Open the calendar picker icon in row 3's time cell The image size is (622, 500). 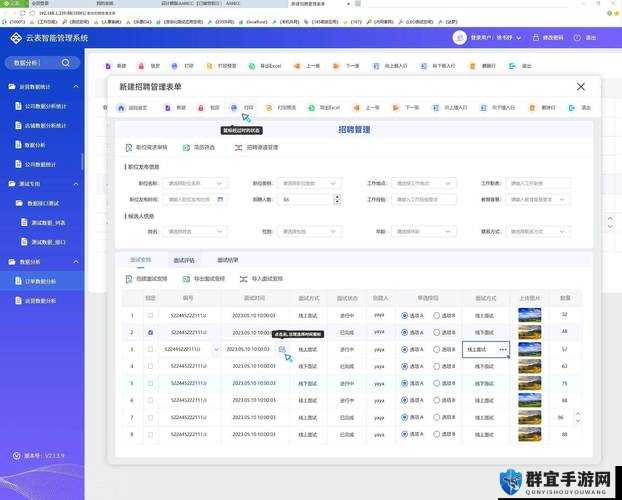pos(282,349)
